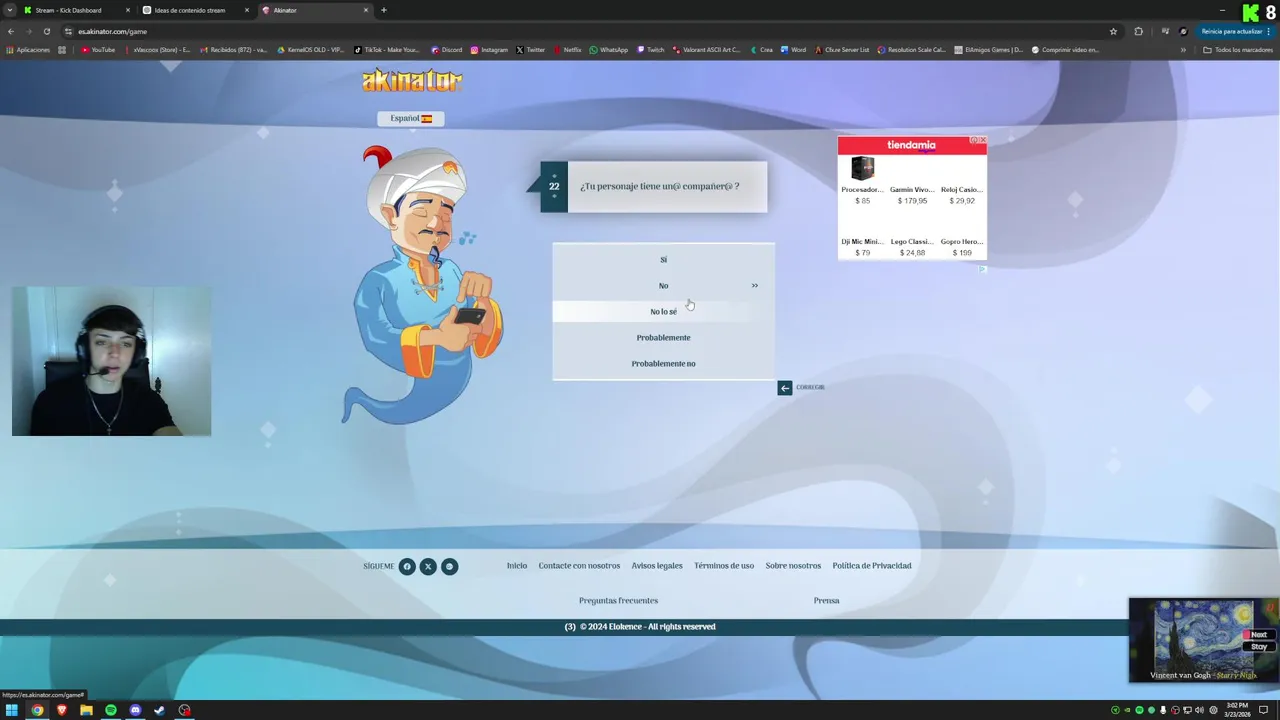The image size is (1280, 720).
Task: Open Chrome from the taskbar
Action: [x=37, y=710]
